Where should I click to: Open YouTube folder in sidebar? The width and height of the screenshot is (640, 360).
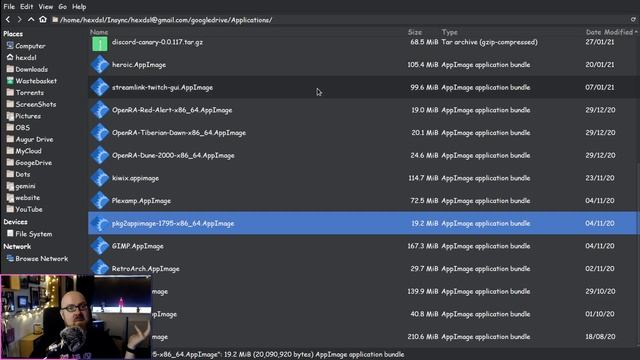[x=24, y=209]
